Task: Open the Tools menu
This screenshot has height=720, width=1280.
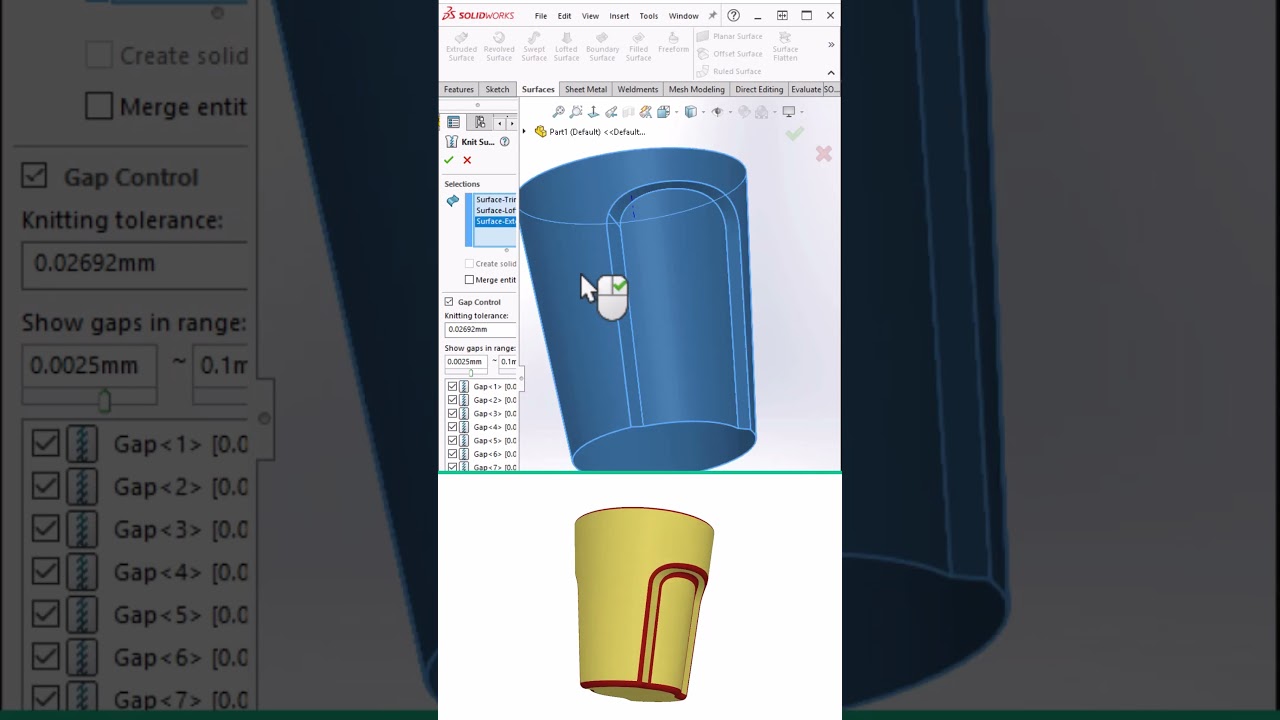Action: tap(649, 16)
